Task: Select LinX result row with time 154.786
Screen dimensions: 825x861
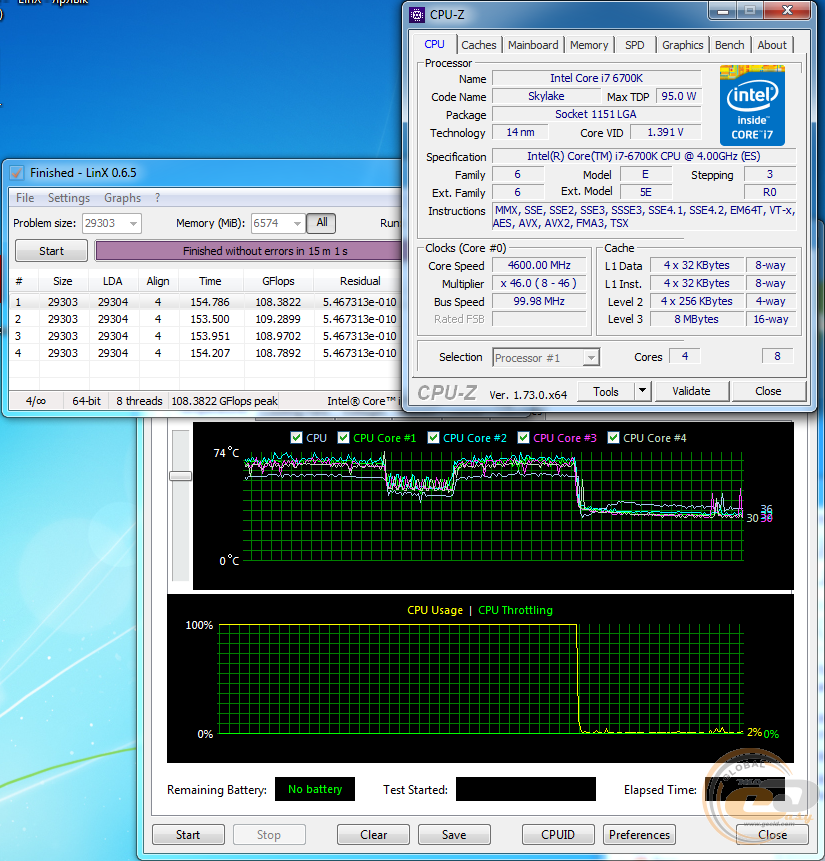Action: click(x=205, y=302)
